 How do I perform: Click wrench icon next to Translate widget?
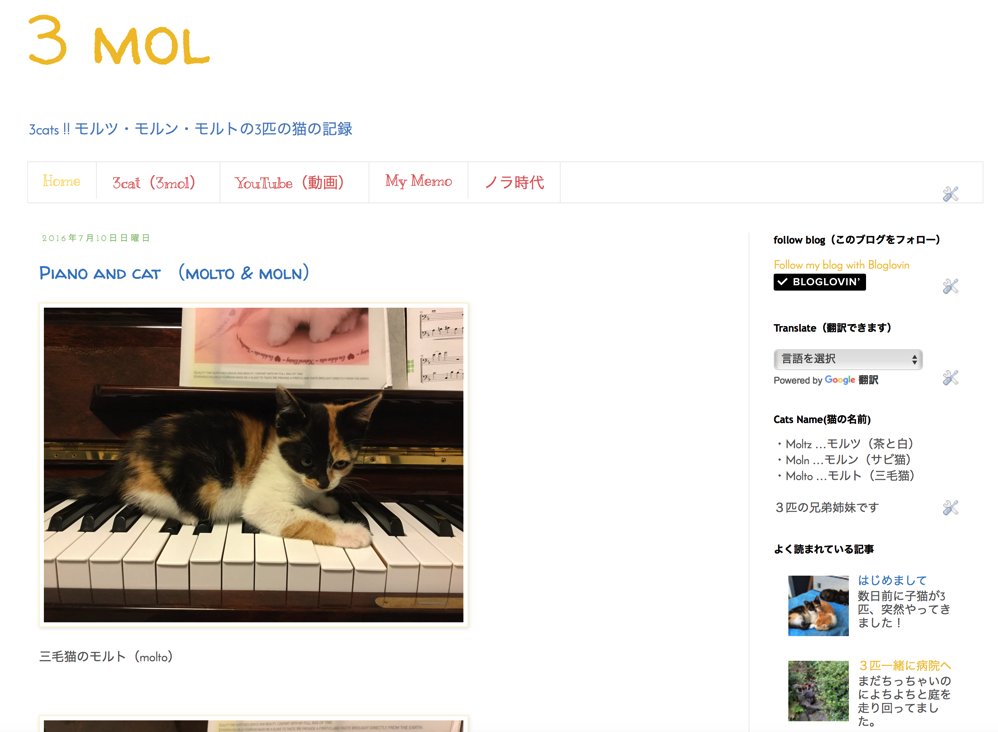coord(950,378)
